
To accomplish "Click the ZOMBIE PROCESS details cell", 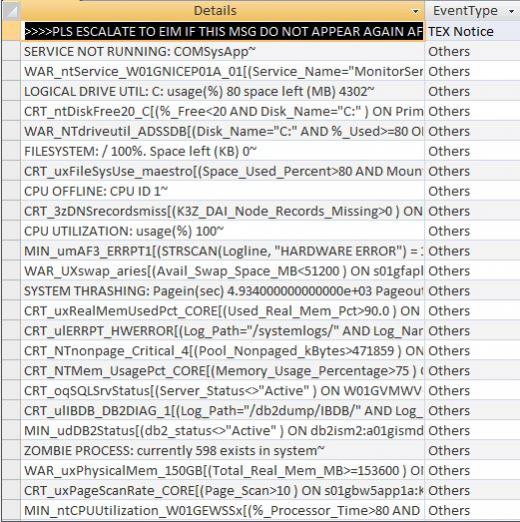I will tap(223, 451).
